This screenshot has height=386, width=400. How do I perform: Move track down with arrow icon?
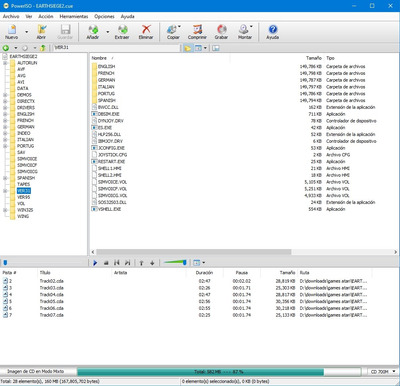pos(152,263)
